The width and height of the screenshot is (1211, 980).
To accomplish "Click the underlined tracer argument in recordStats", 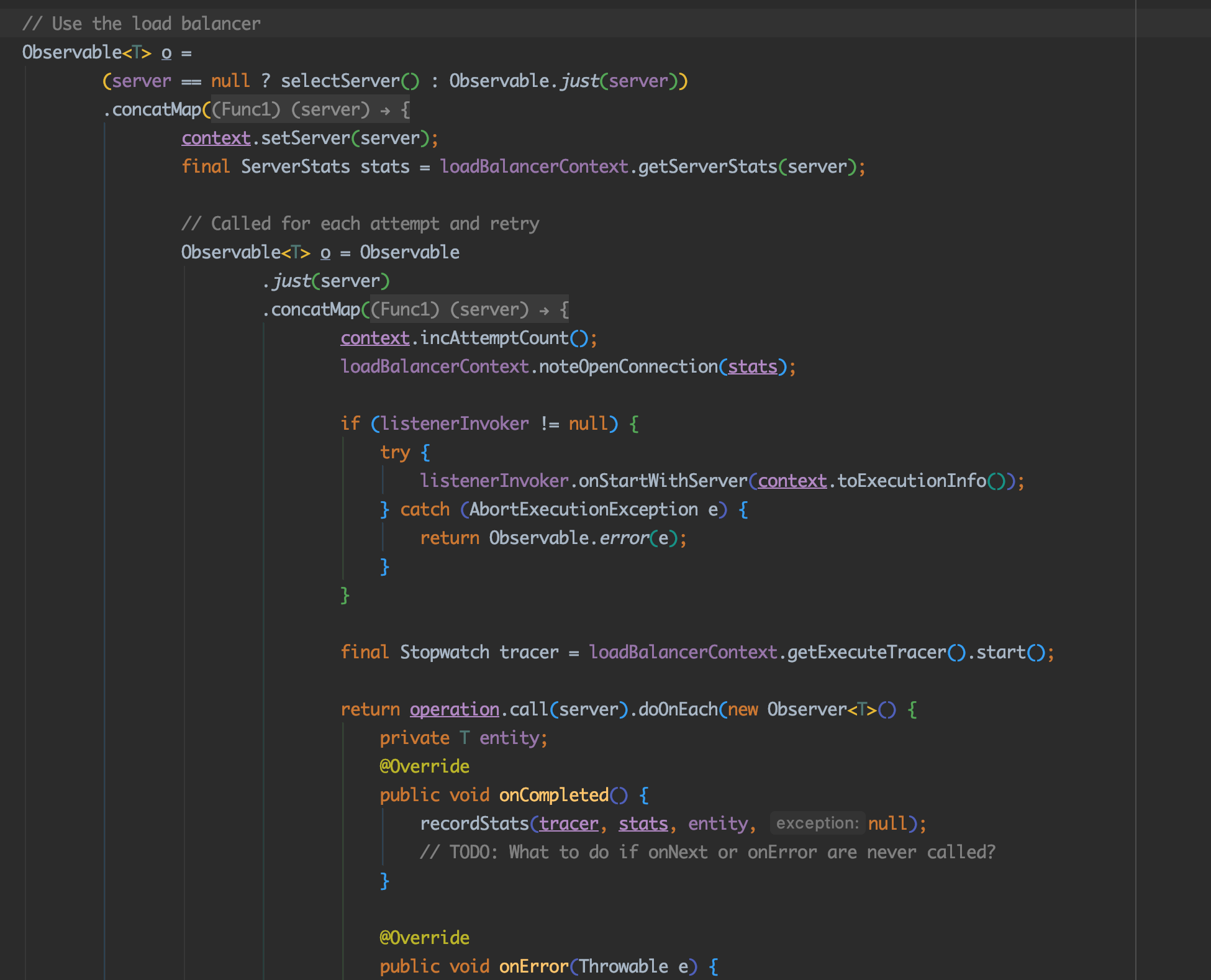I will (x=568, y=824).
